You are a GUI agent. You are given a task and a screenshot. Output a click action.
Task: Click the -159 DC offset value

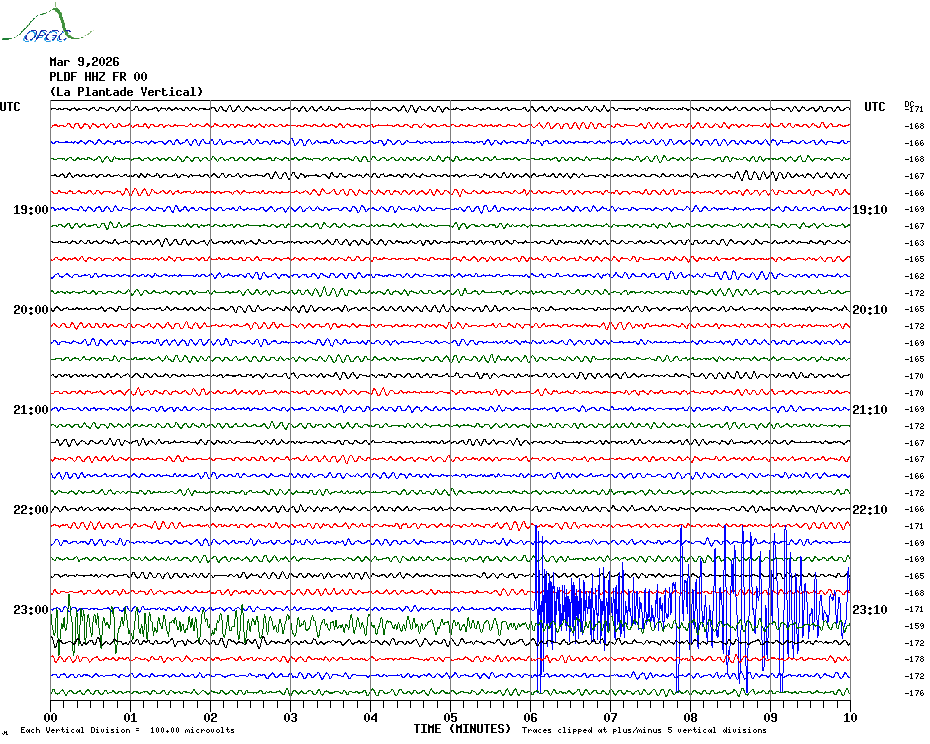click(x=914, y=626)
